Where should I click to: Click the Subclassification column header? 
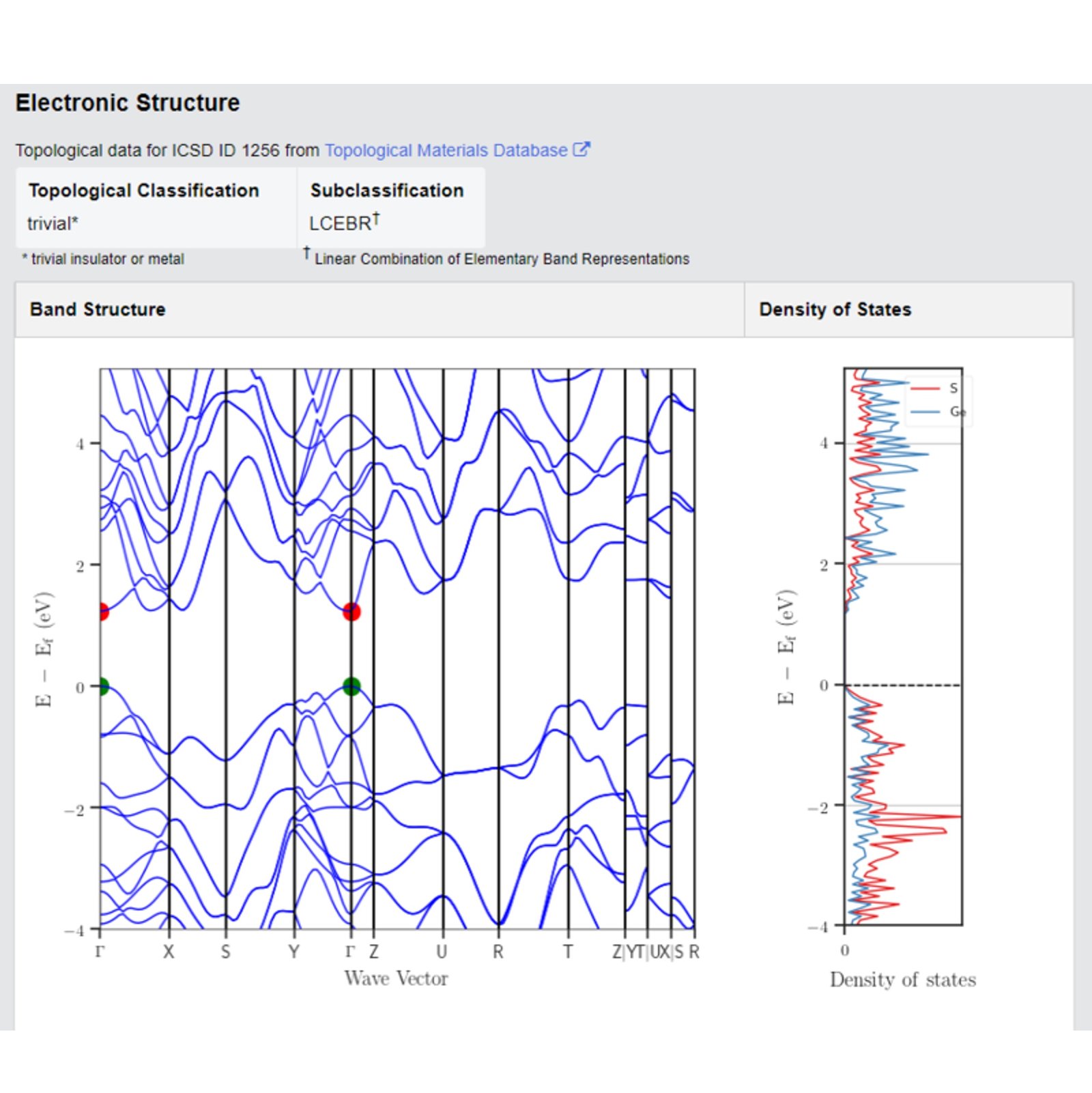(387, 190)
